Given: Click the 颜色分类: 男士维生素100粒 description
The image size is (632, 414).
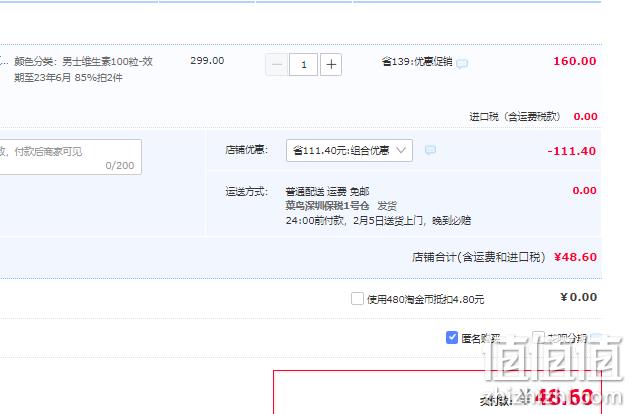Looking at the screenshot, I should [83, 69].
